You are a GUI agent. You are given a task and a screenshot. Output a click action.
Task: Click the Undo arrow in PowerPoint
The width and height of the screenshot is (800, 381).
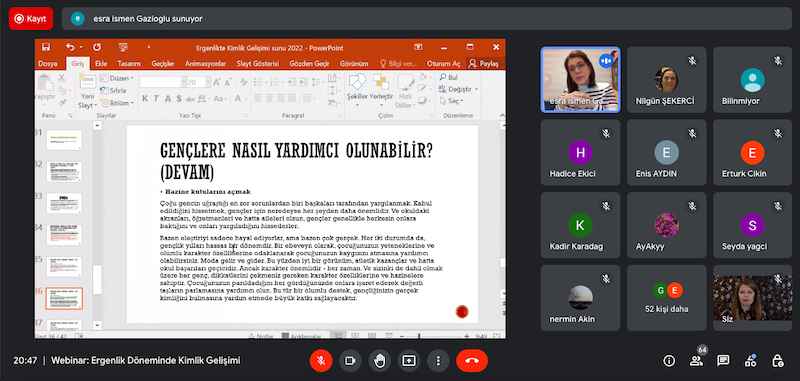[70, 47]
